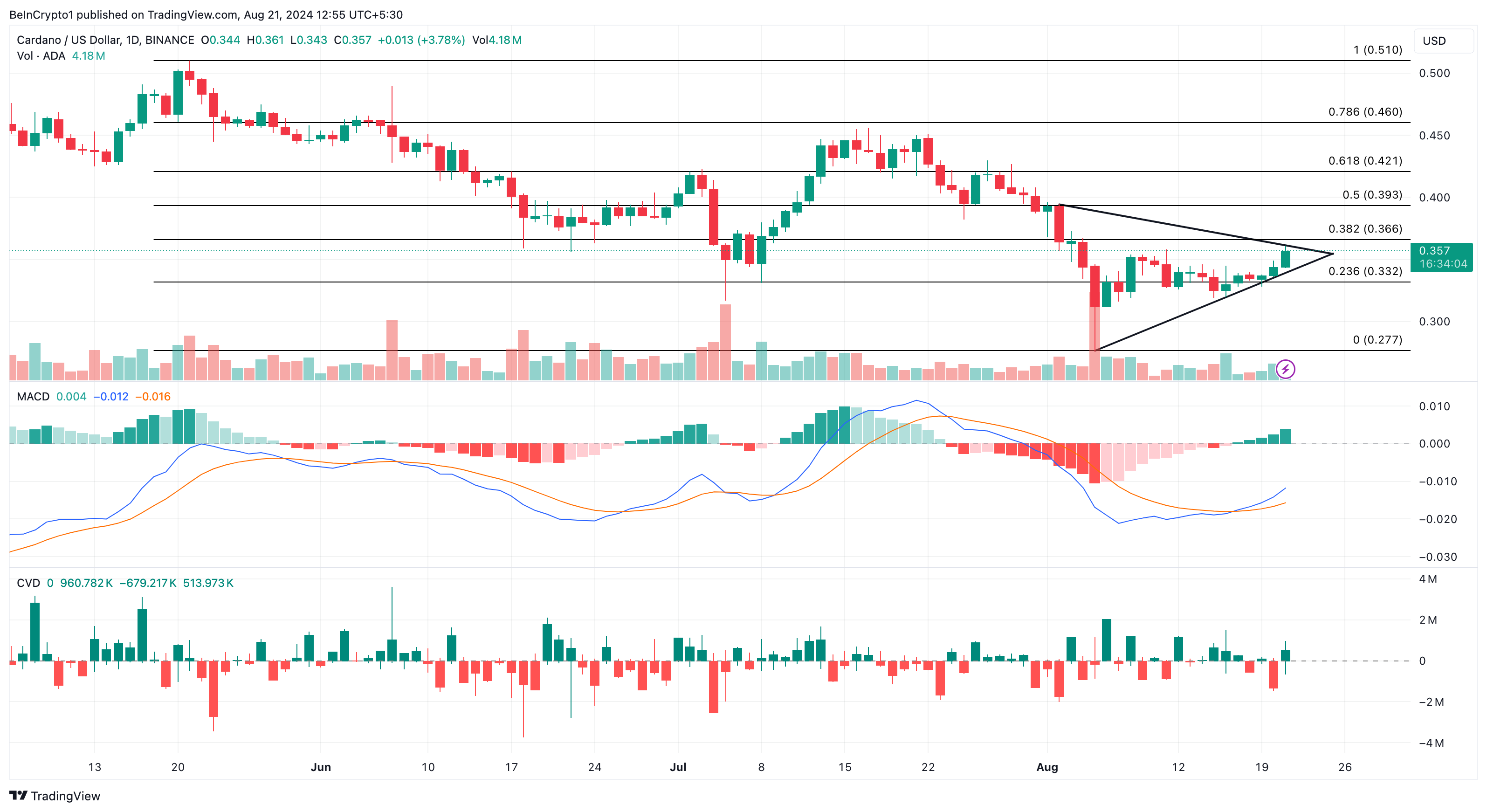Click the Jun label on time axis
The image size is (1487, 812).
point(320,767)
